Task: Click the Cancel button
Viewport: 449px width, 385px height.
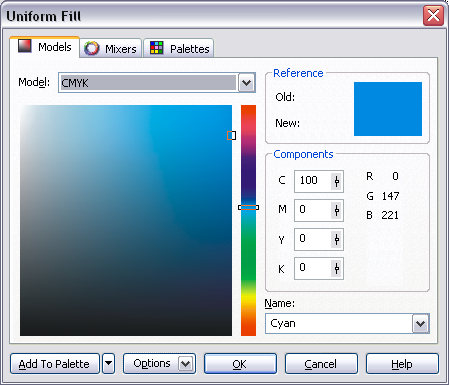Action: [x=321, y=364]
